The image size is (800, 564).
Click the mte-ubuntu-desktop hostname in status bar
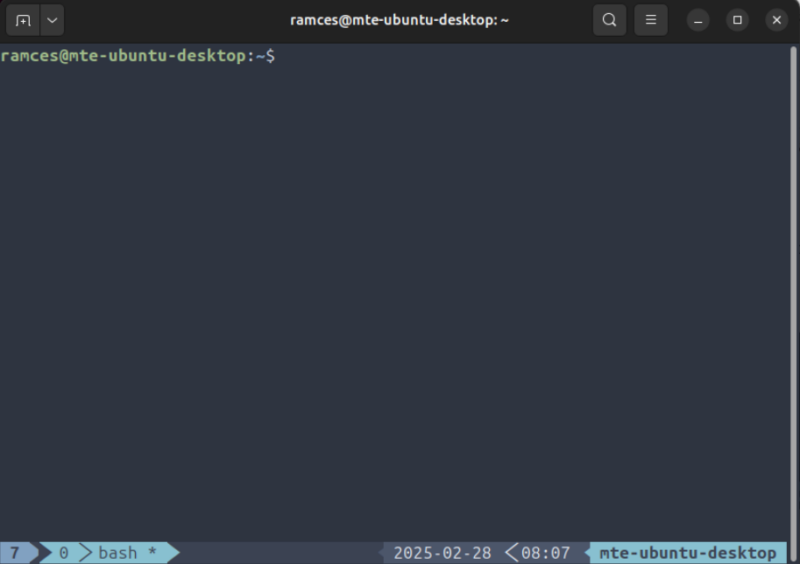pos(688,553)
